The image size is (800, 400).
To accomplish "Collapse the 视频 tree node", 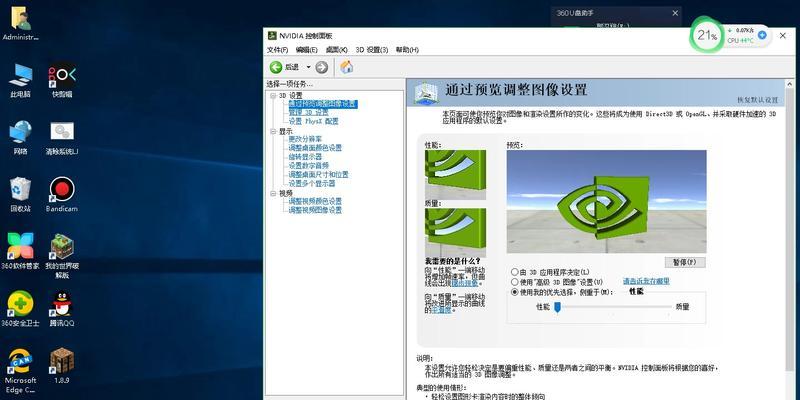I will tap(272, 193).
